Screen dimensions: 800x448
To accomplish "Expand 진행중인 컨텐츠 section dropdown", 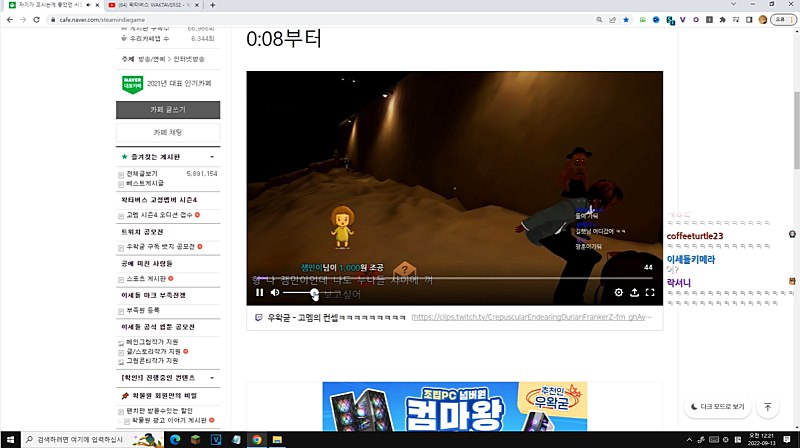I will point(211,378).
